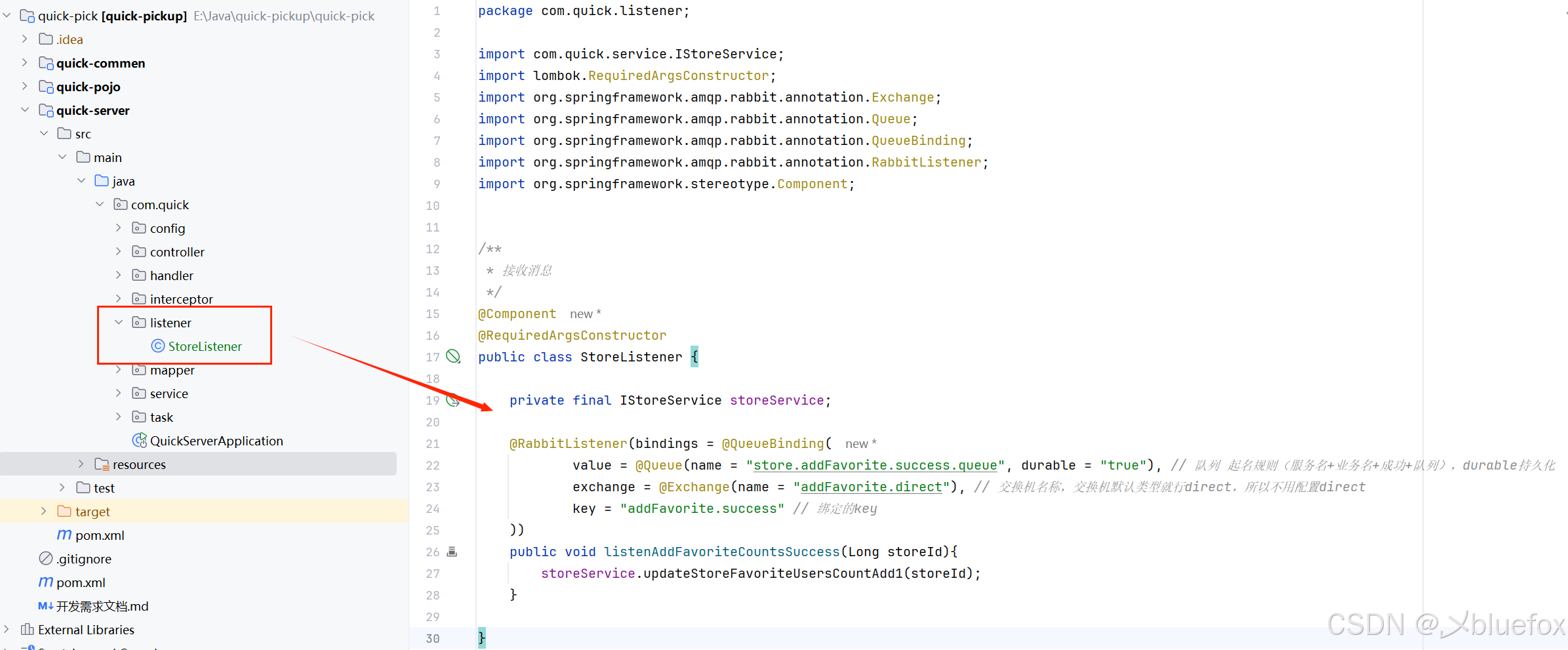
Task: Select the task package
Action: [x=161, y=417]
